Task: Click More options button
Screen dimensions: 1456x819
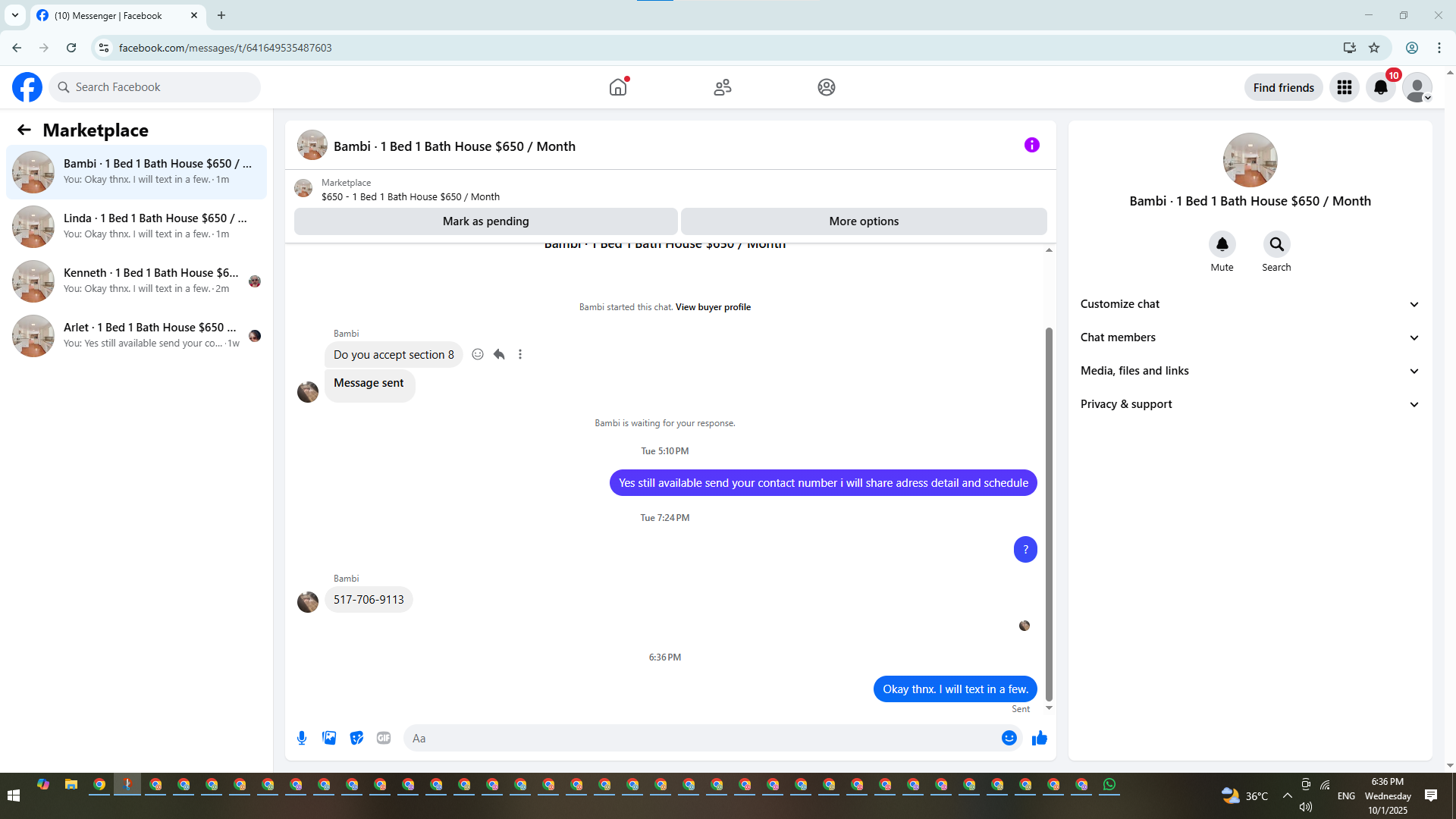Action: pos(864,221)
